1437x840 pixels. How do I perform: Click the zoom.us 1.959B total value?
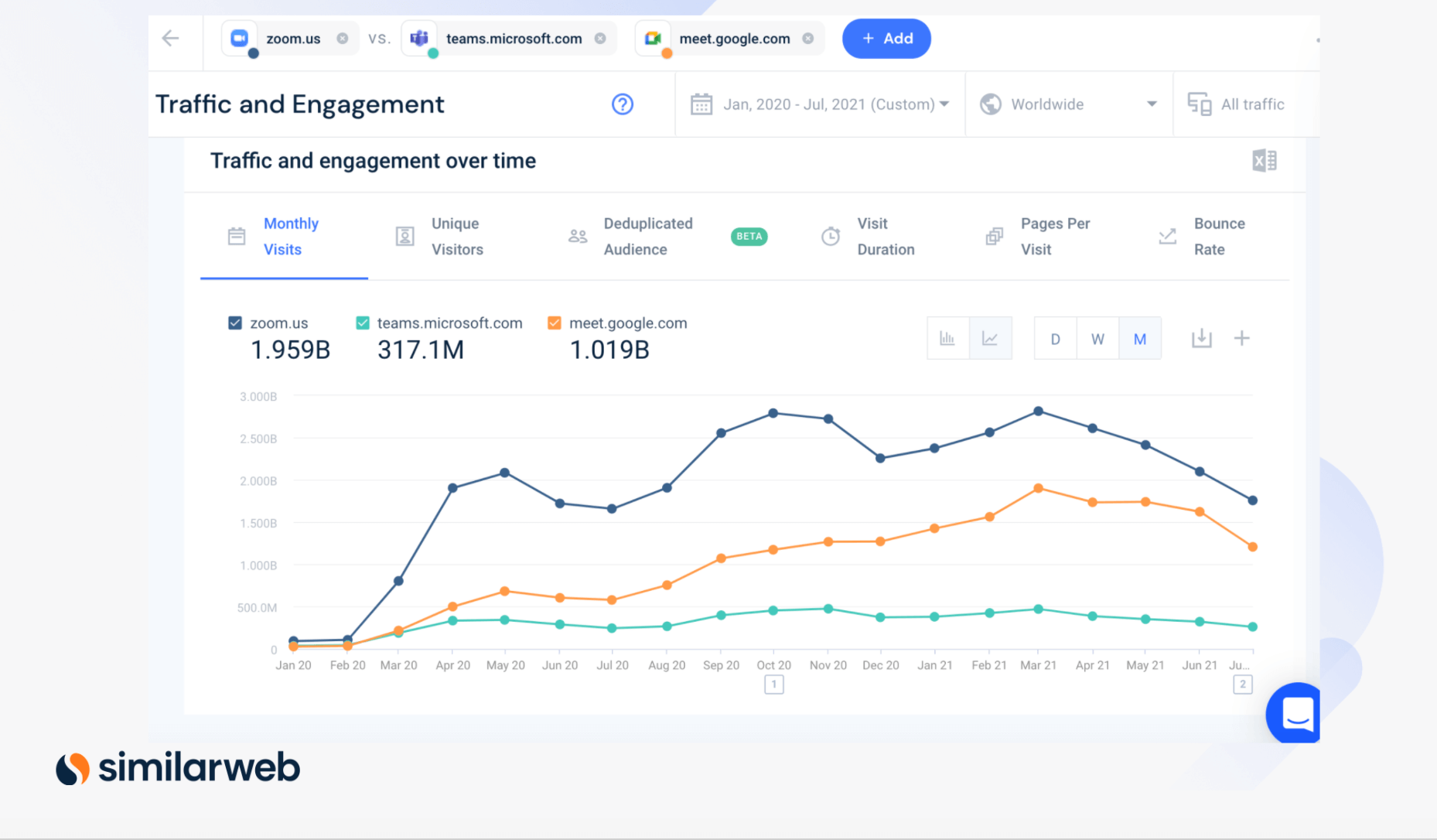click(291, 350)
